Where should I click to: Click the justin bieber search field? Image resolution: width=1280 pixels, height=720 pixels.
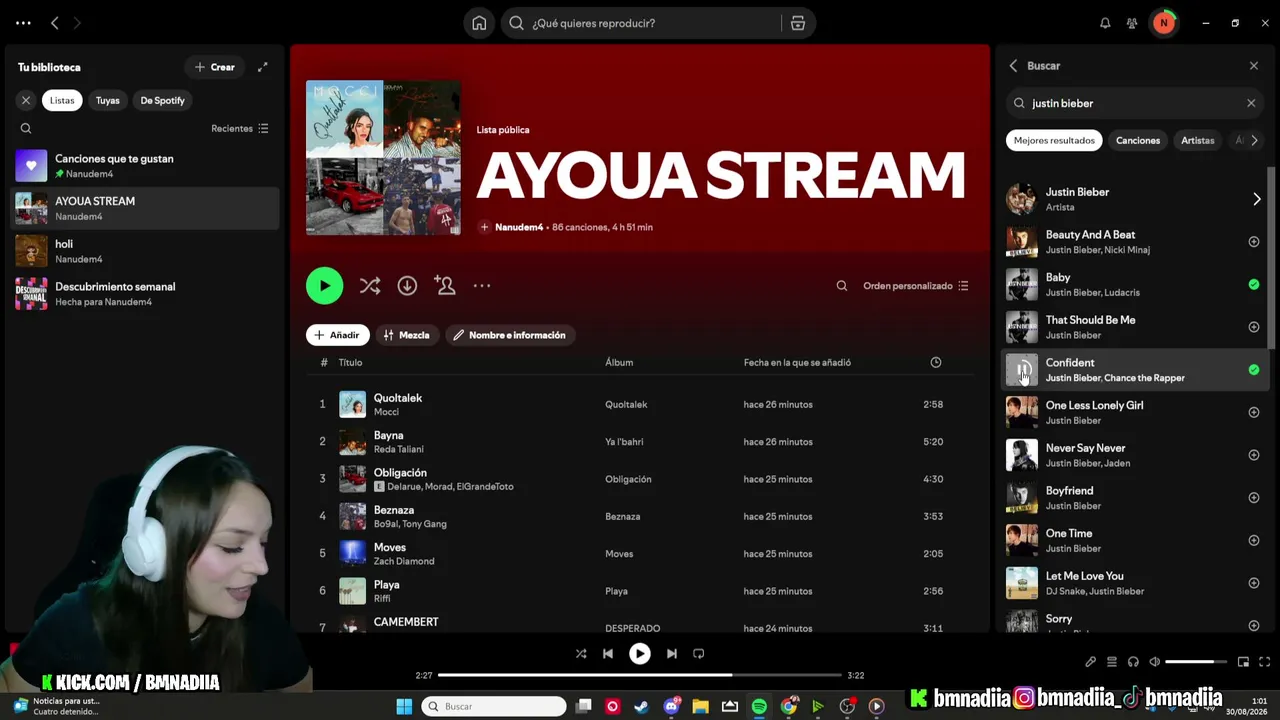[1133, 103]
